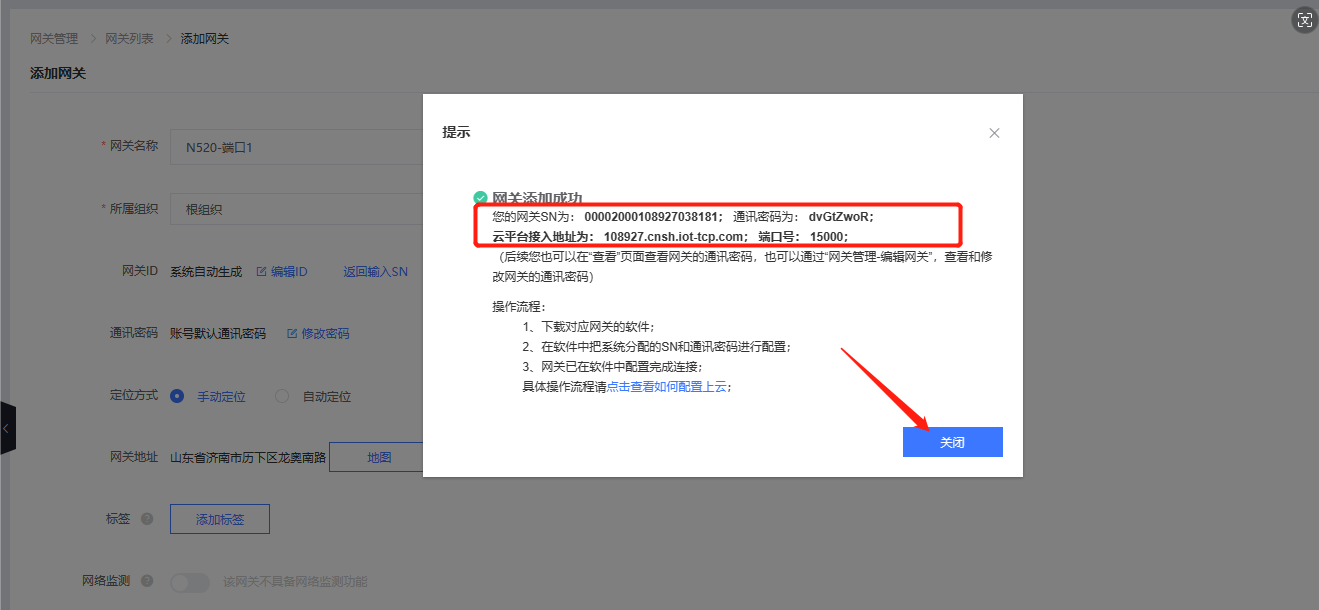This screenshot has height=610, width=1319.
Task: Select the 手动定位 radio button
Action: (x=177, y=396)
